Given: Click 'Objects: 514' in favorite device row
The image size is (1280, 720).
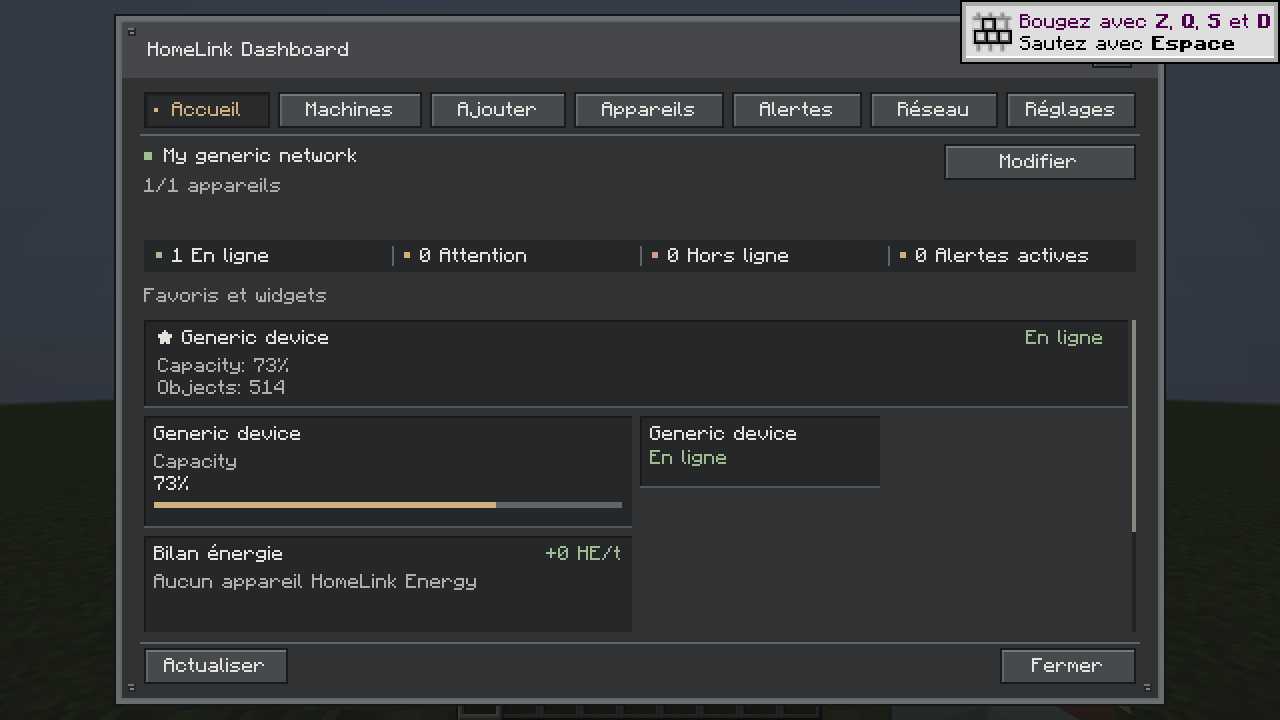Looking at the screenshot, I should pyautogui.click(x=221, y=388).
